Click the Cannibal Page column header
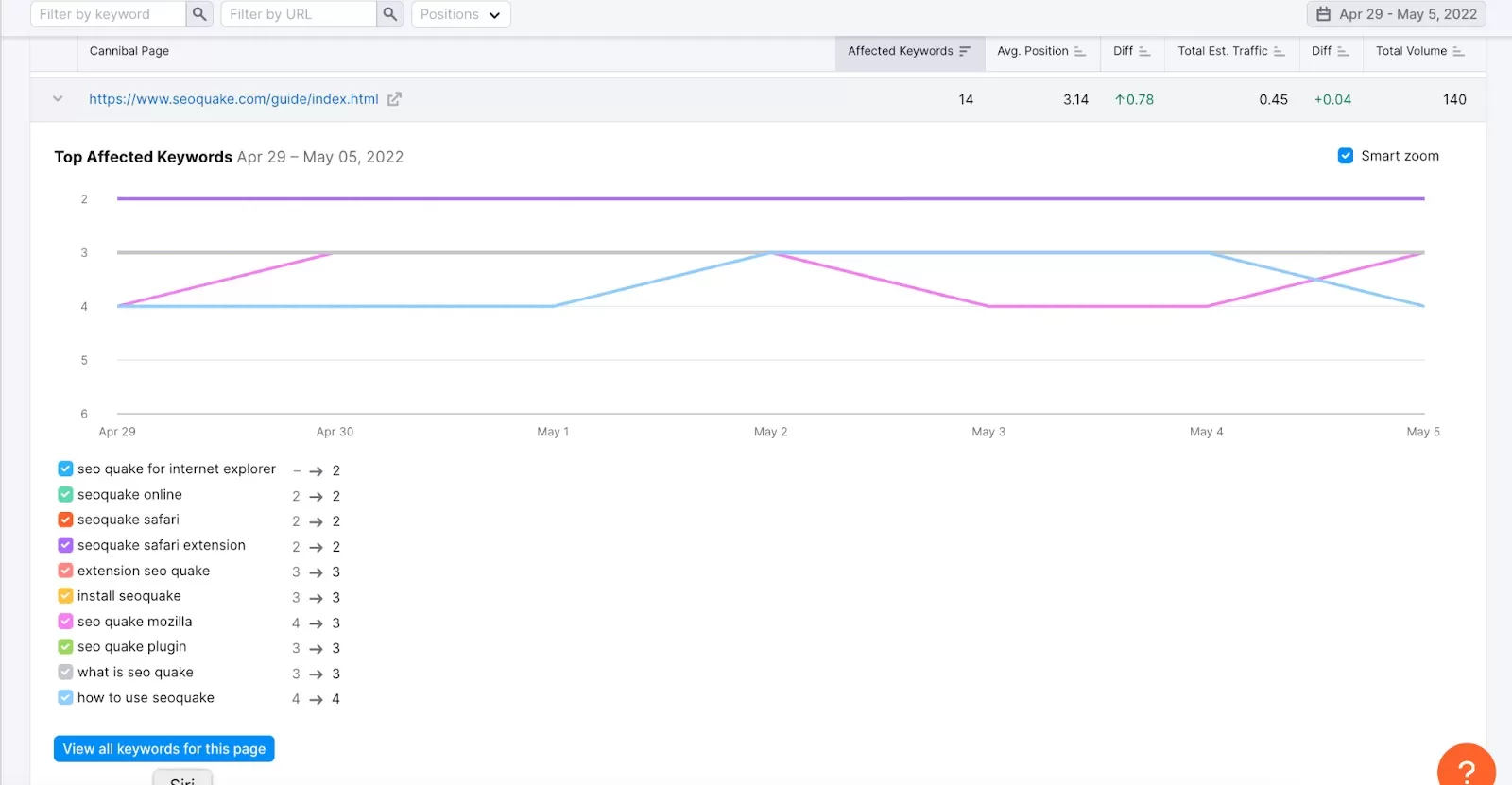The width and height of the screenshot is (1512, 785). 129,51
